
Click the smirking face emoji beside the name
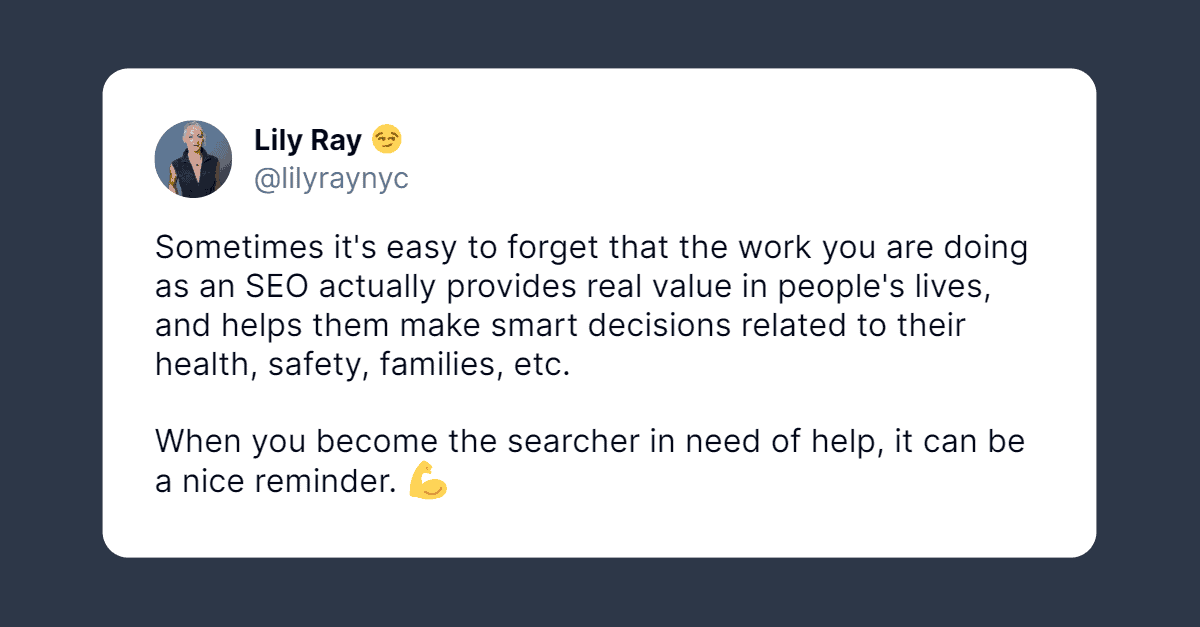(387, 140)
